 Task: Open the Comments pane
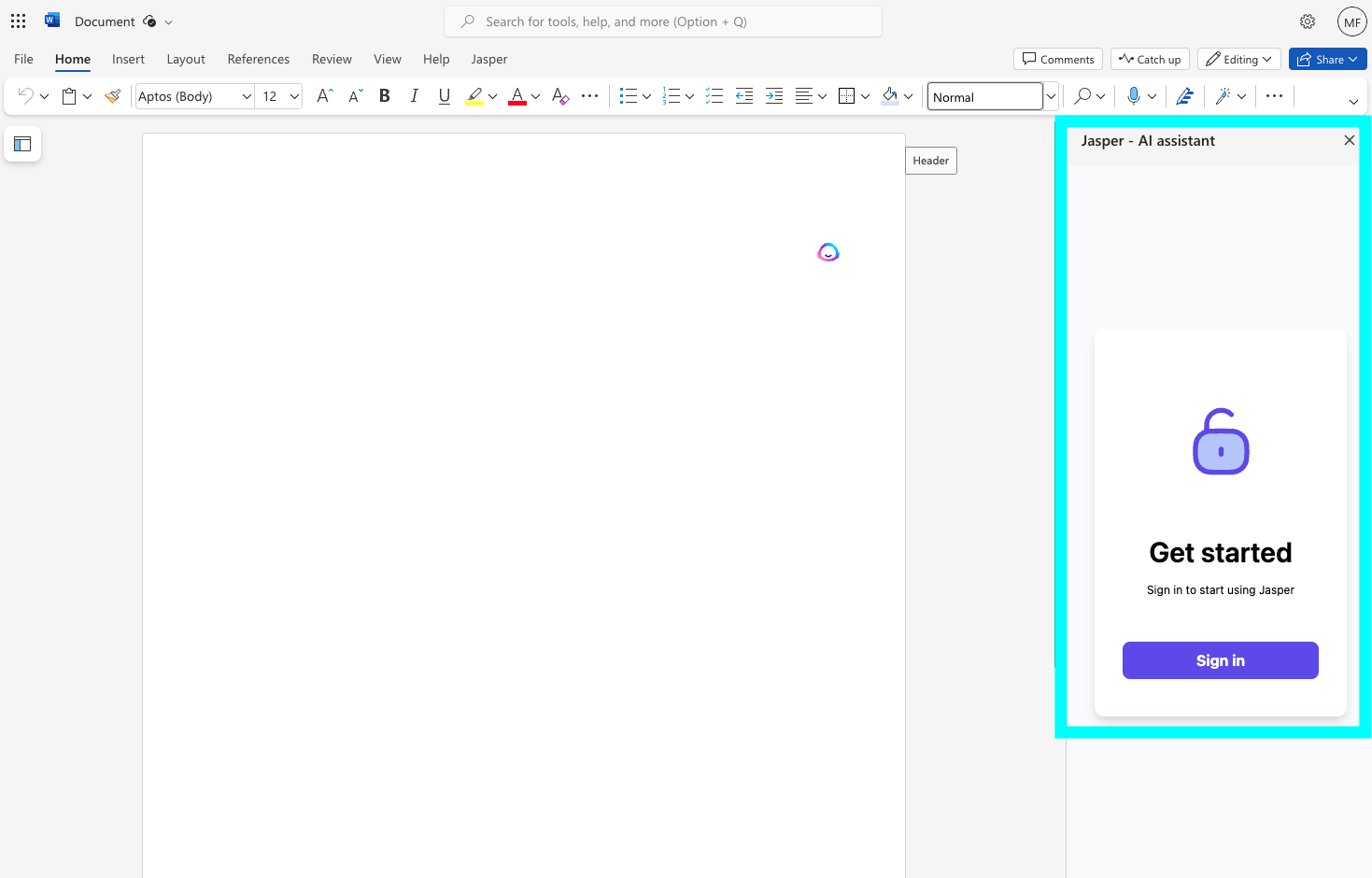pos(1058,59)
